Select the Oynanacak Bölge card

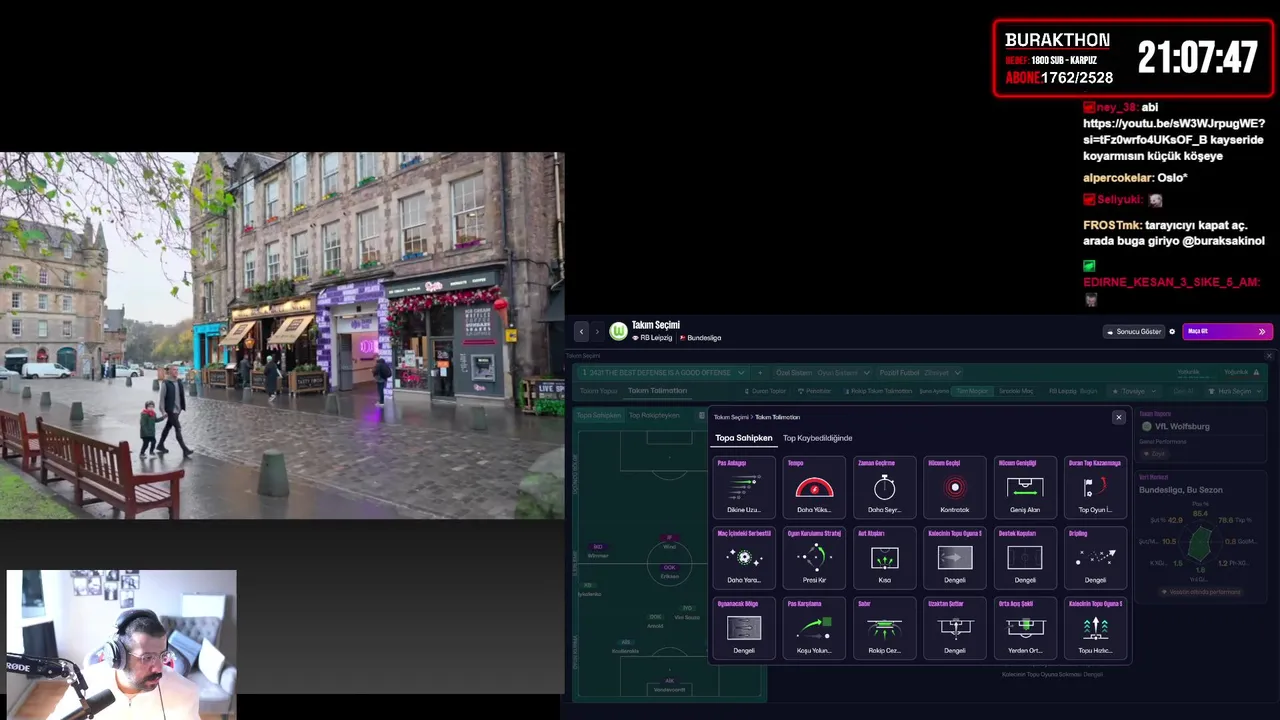click(744, 628)
